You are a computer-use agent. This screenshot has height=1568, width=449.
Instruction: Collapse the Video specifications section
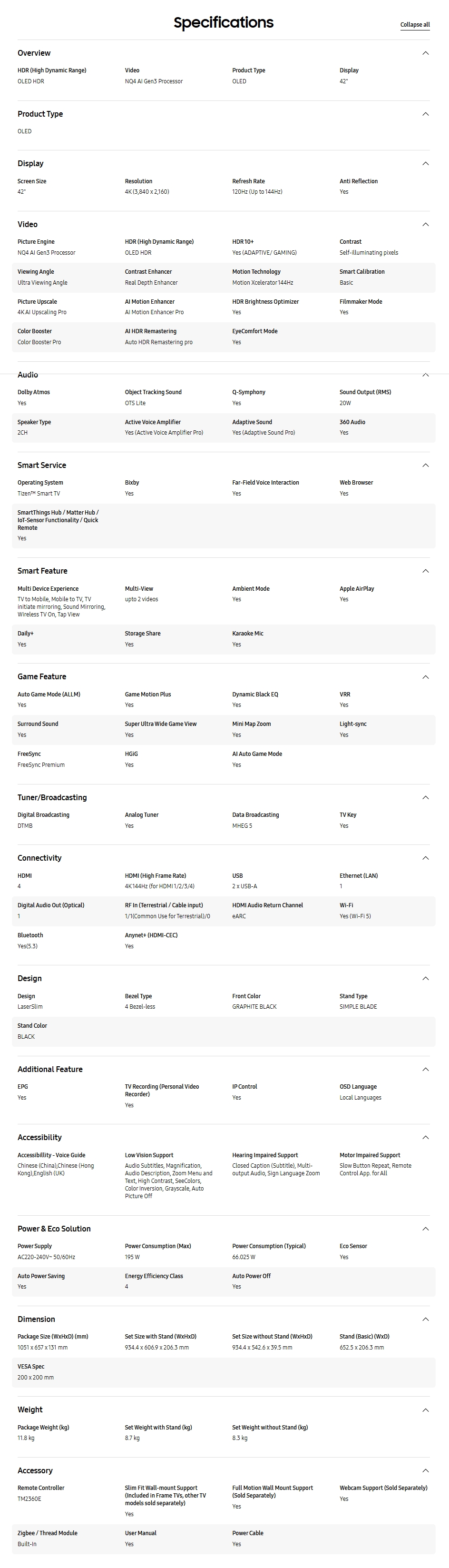pos(425,224)
